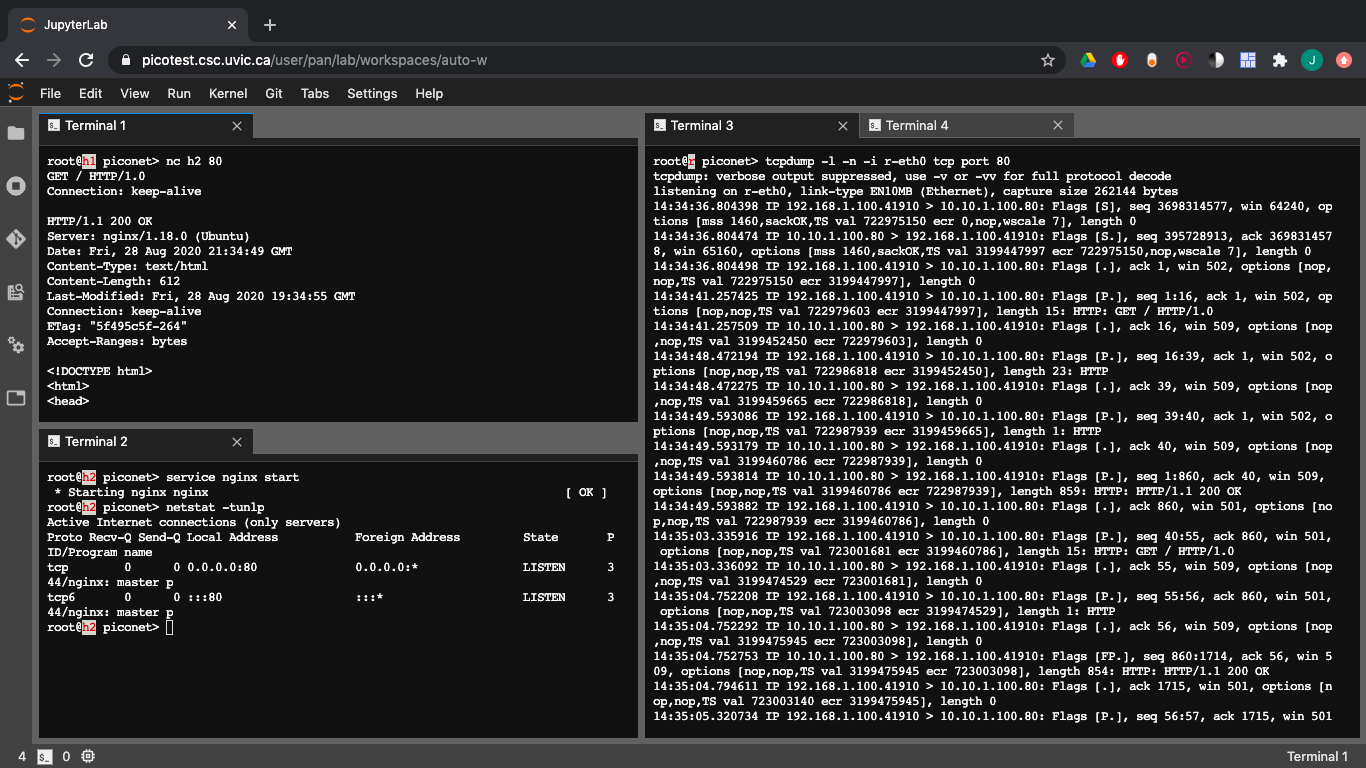1366x768 pixels.
Task: Close the Terminal 2 tab
Action: 237,442
